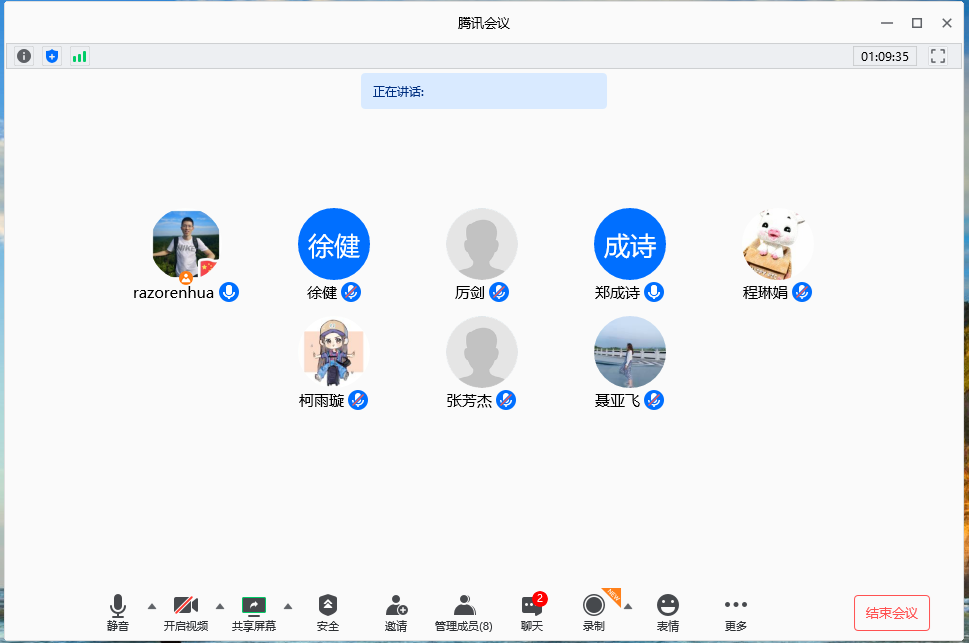The height and width of the screenshot is (643, 969).
Task: Open the 表情 emoji reactions
Action: tap(668, 611)
